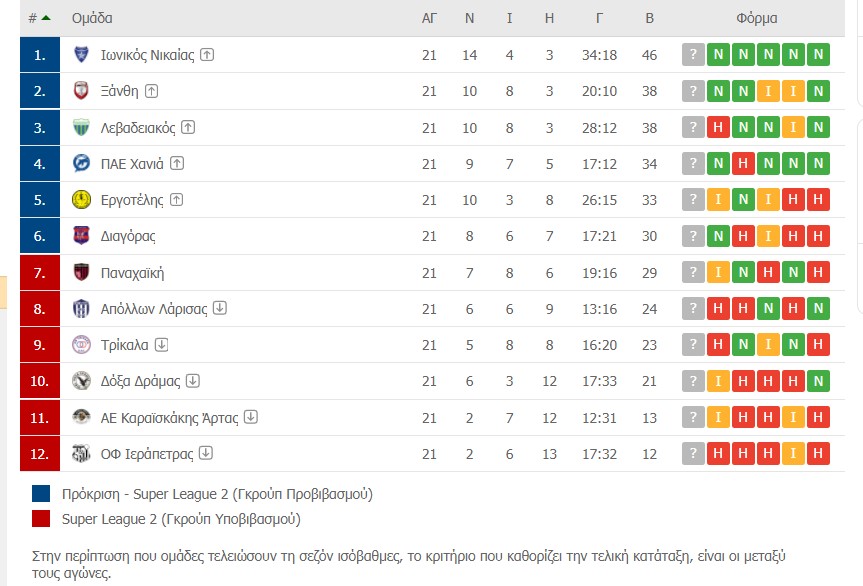Click the Εργοτέλης yellow crest
Screen dimensions: 863x586
82,200
